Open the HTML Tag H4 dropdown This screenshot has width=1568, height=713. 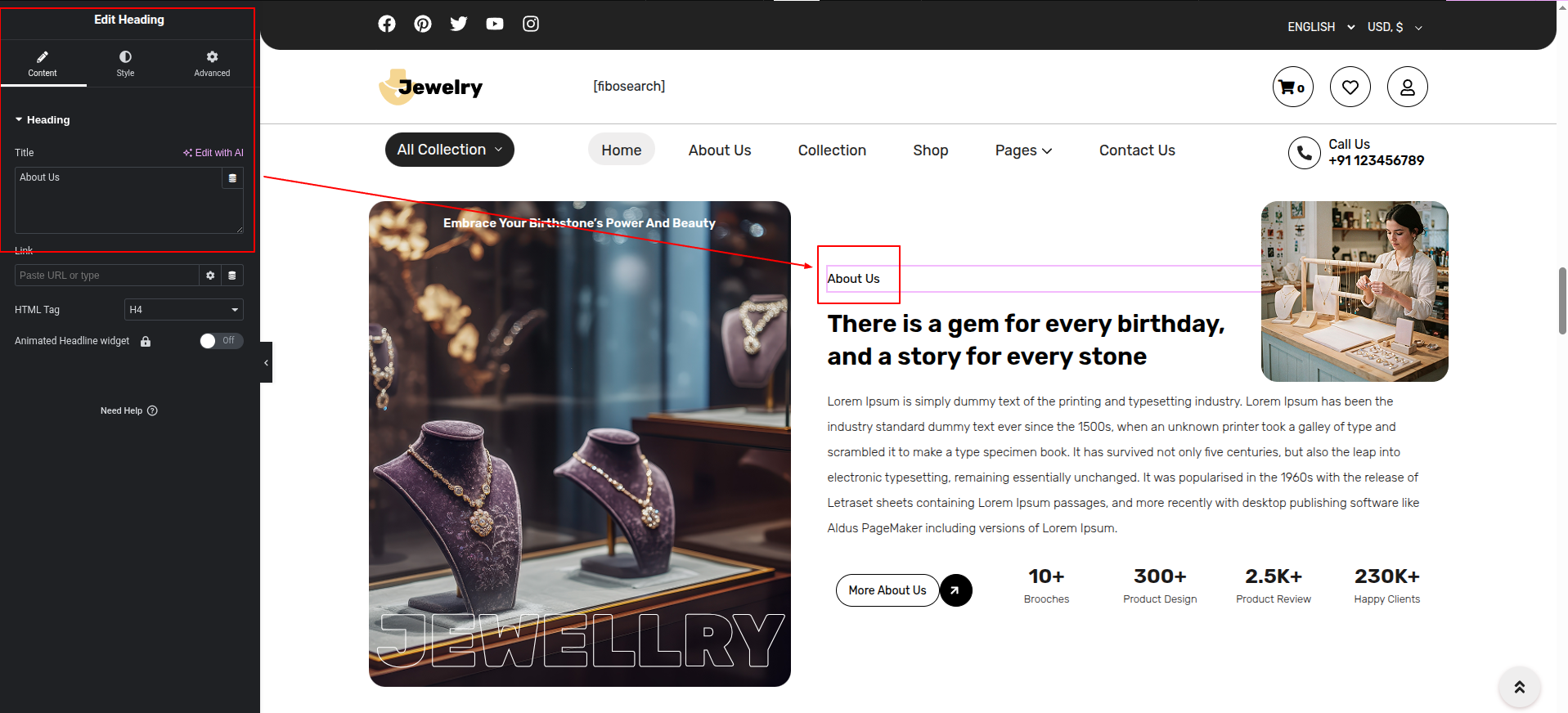(183, 310)
